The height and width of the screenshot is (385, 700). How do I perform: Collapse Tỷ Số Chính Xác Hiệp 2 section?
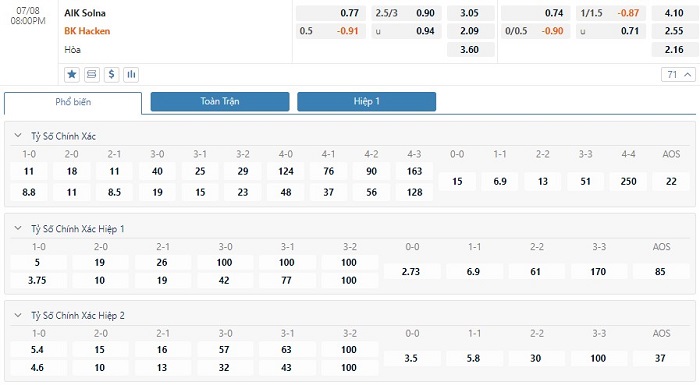click(18, 315)
